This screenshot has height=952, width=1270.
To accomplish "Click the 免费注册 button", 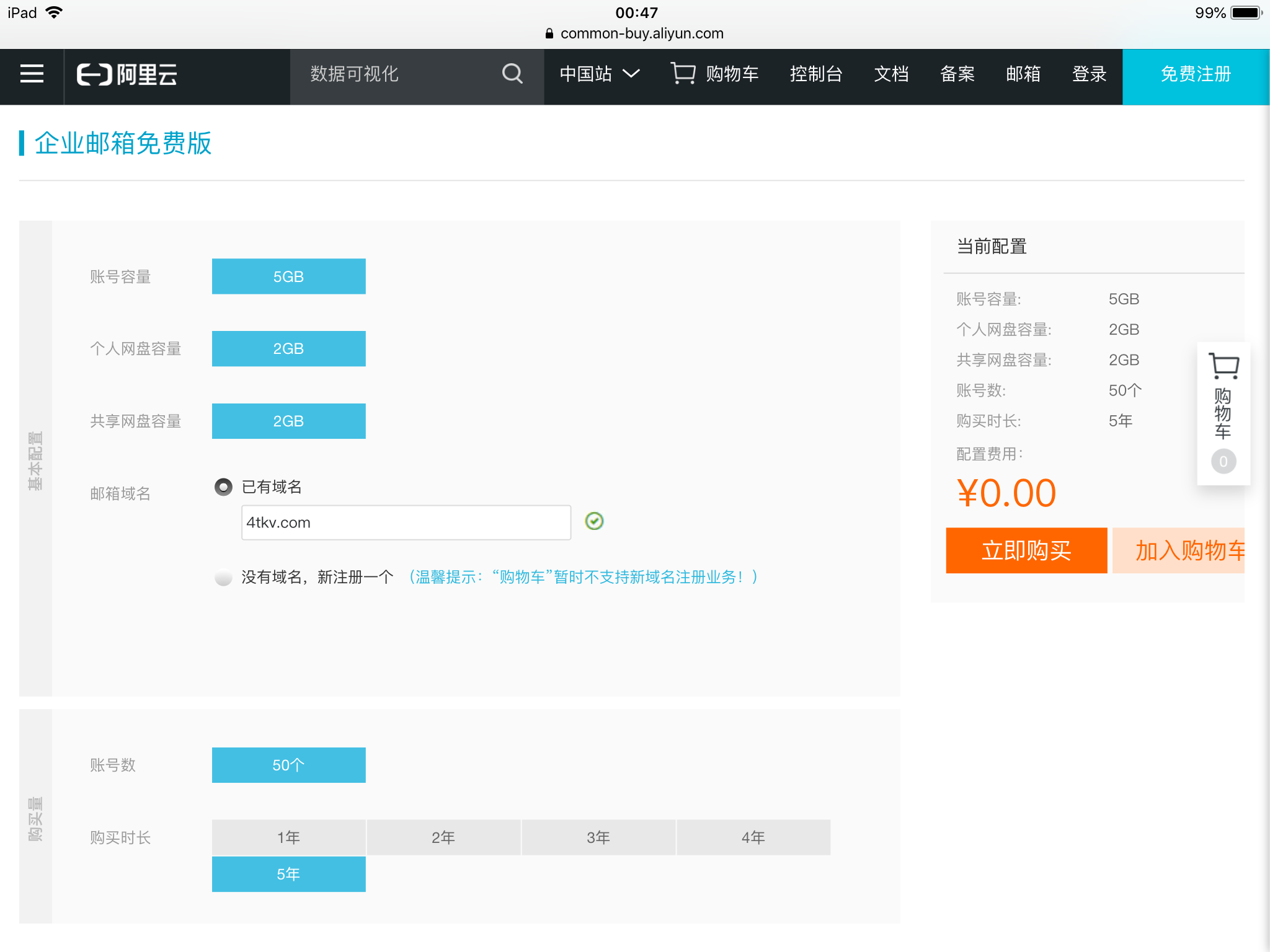I will [1195, 74].
